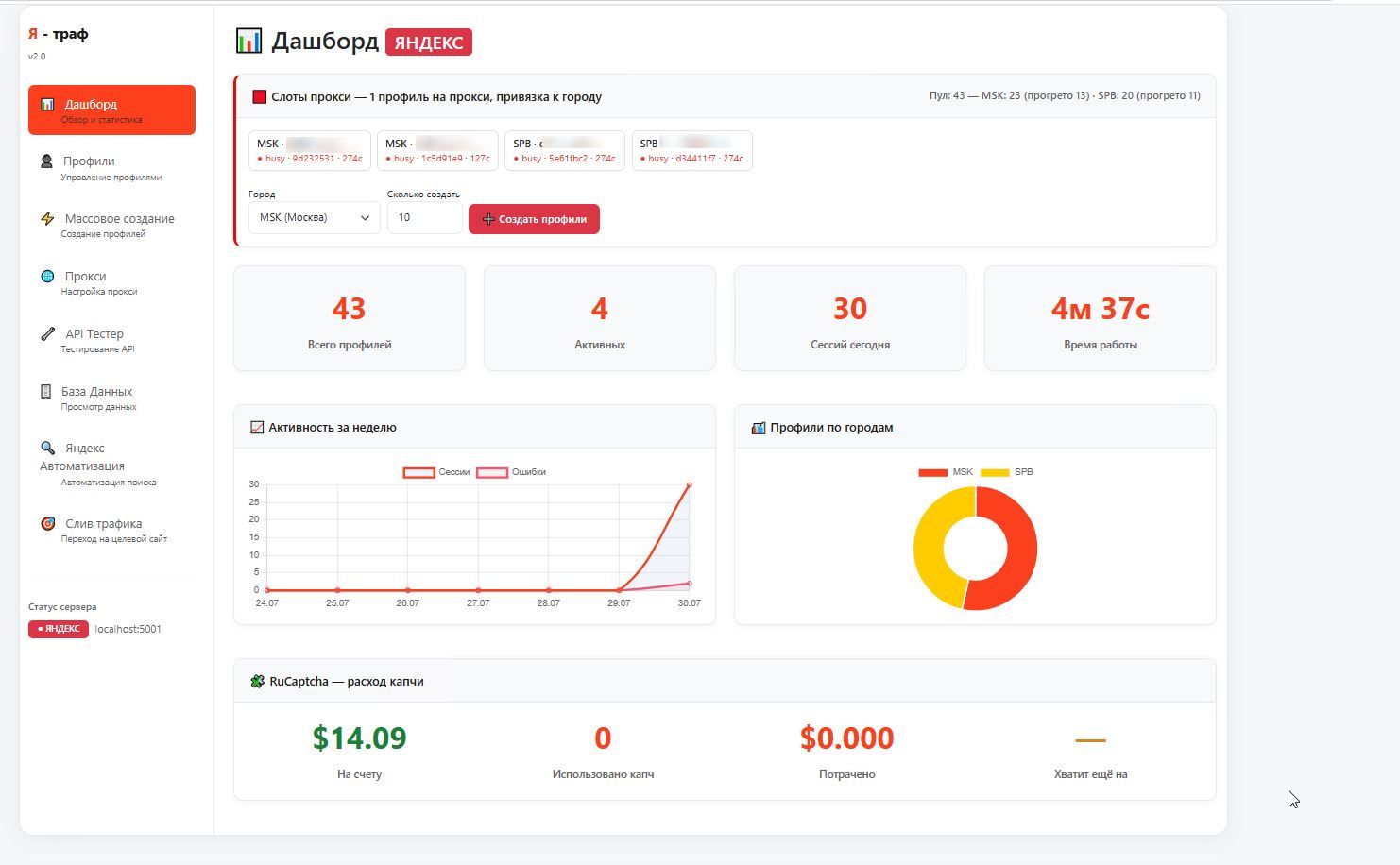Screen dimensions: 1400x865
Task: Click the Использовано капч value 0
Action: [x=603, y=738]
